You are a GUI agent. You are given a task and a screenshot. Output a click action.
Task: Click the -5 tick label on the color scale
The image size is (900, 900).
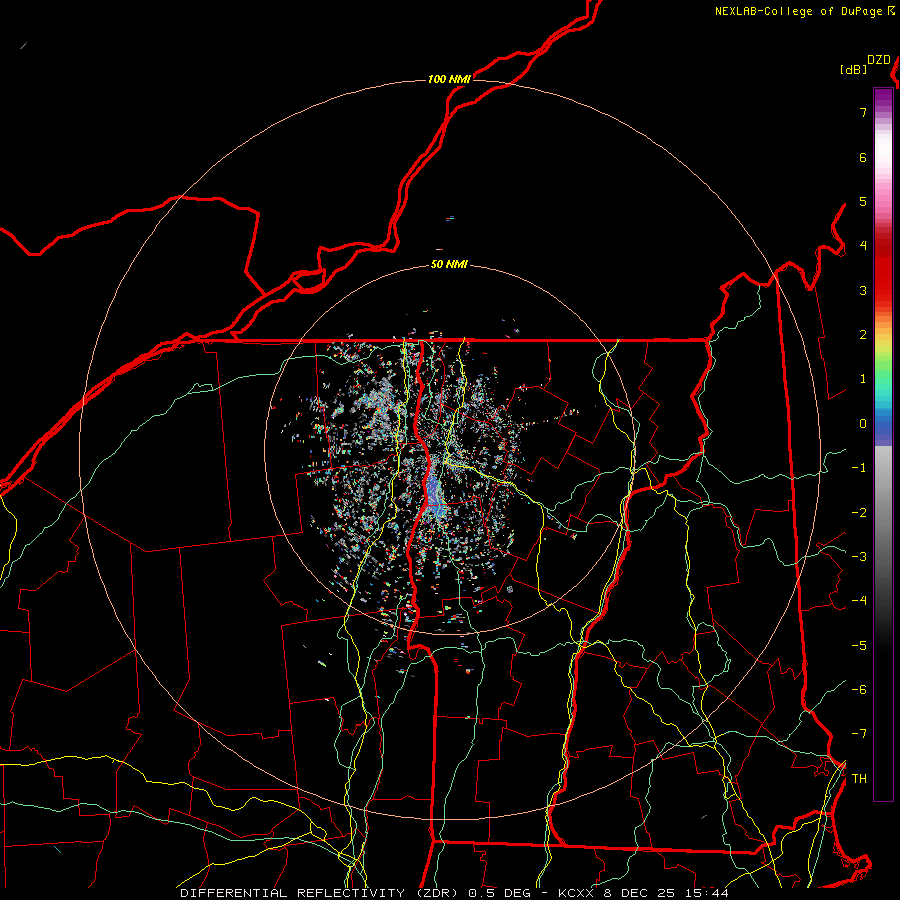point(859,645)
